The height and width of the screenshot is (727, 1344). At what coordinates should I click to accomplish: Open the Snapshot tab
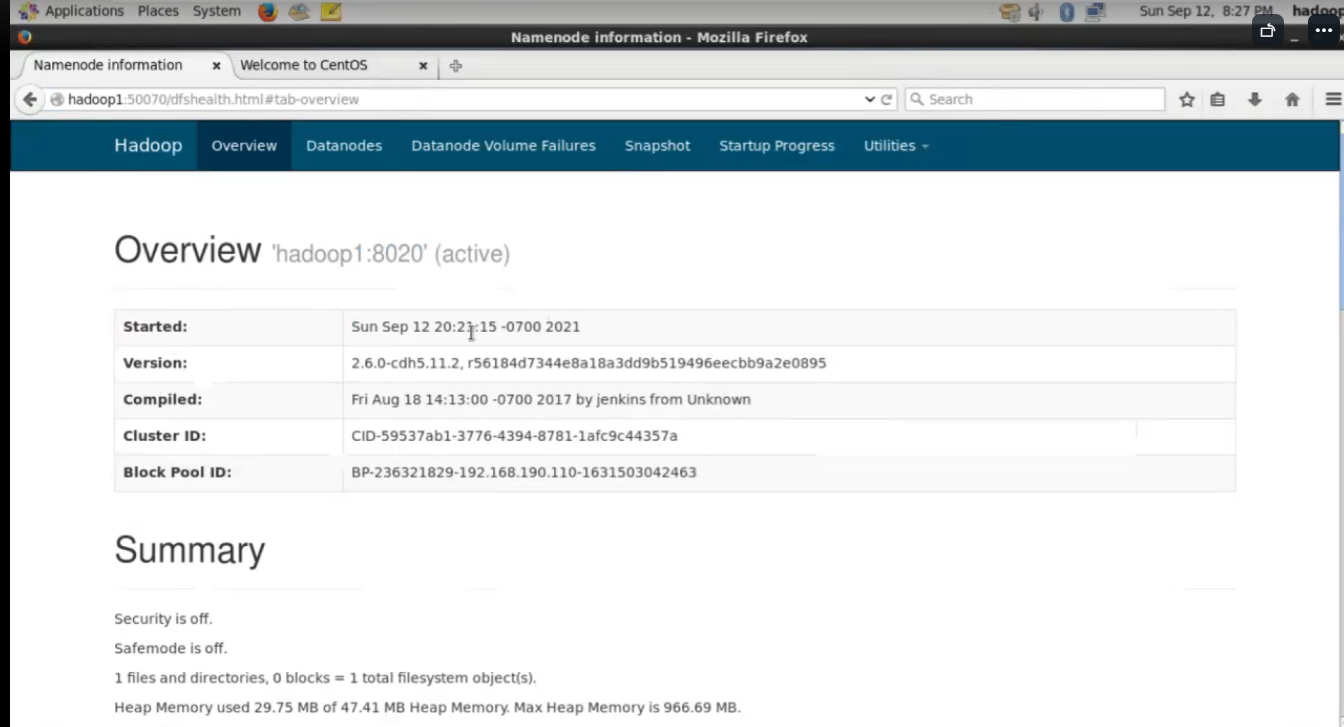click(x=657, y=146)
